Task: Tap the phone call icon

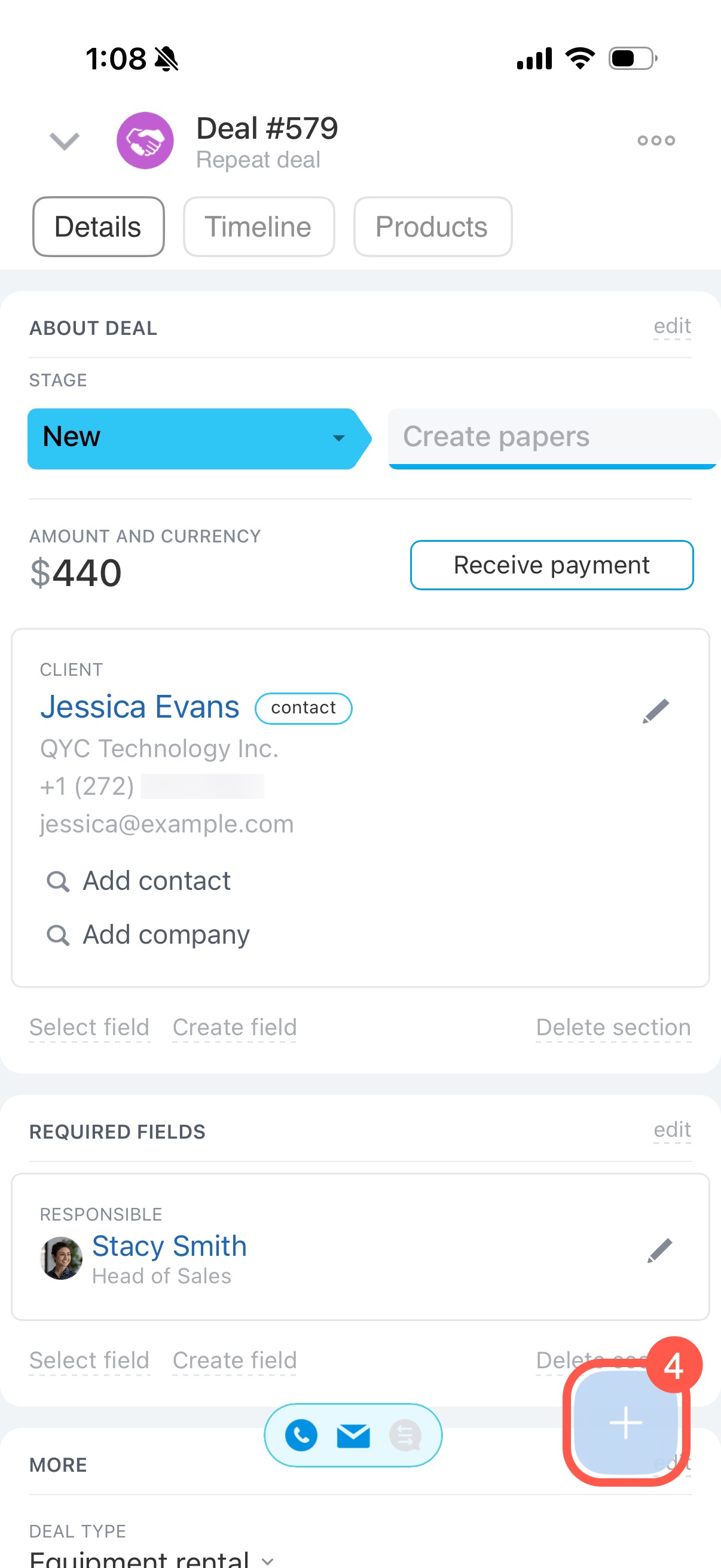Action: (301, 1435)
